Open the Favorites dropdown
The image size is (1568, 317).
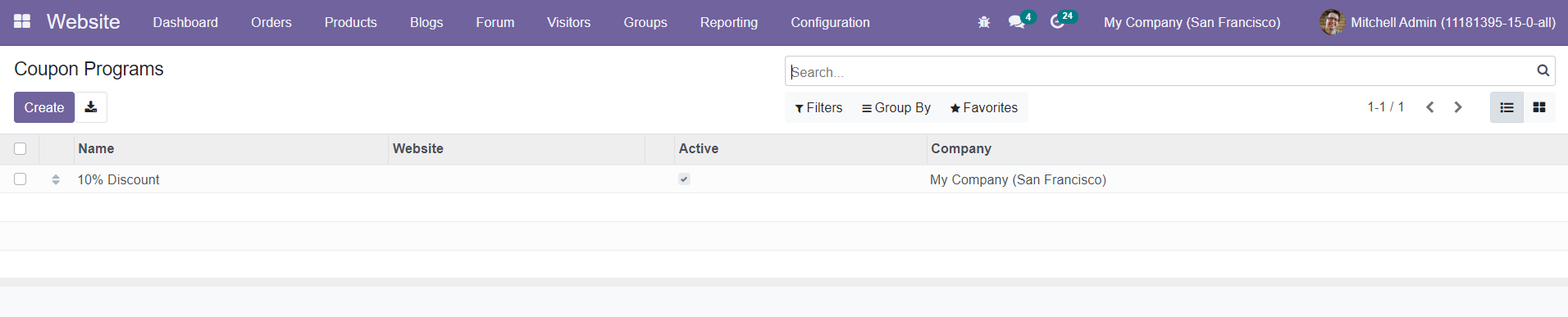(983, 107)
